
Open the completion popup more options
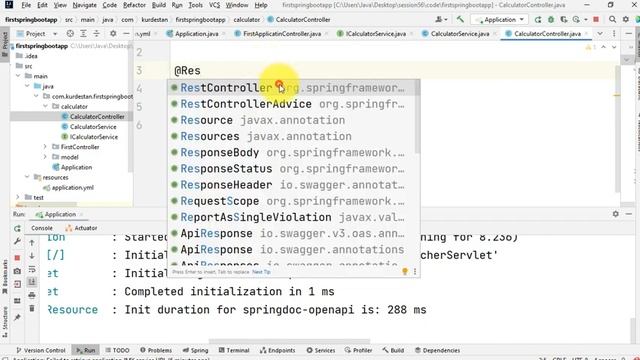(x=415, y=271)
